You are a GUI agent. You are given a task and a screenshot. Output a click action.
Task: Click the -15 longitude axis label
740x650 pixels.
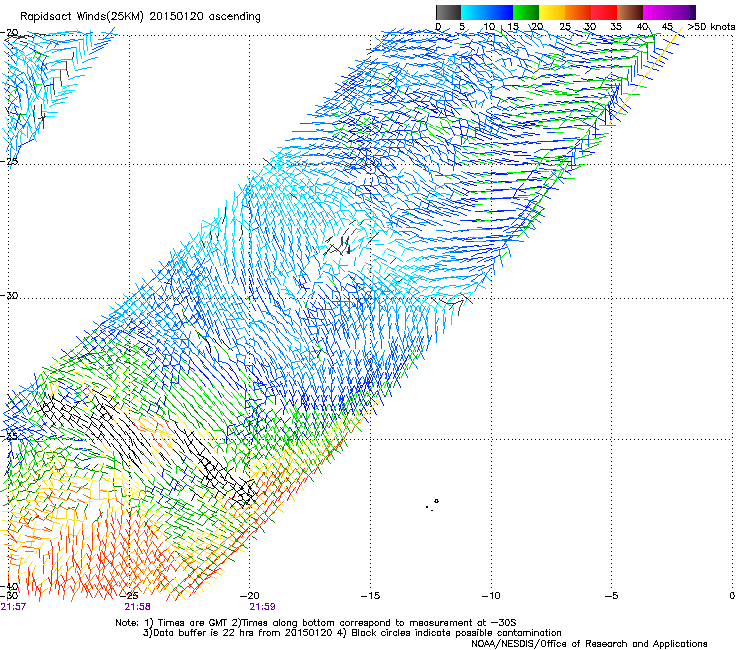(x=370, y=596)
